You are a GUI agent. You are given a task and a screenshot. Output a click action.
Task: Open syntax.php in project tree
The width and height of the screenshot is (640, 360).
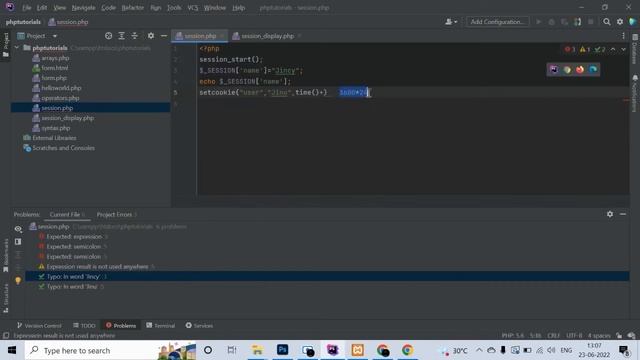pos(56,128)
